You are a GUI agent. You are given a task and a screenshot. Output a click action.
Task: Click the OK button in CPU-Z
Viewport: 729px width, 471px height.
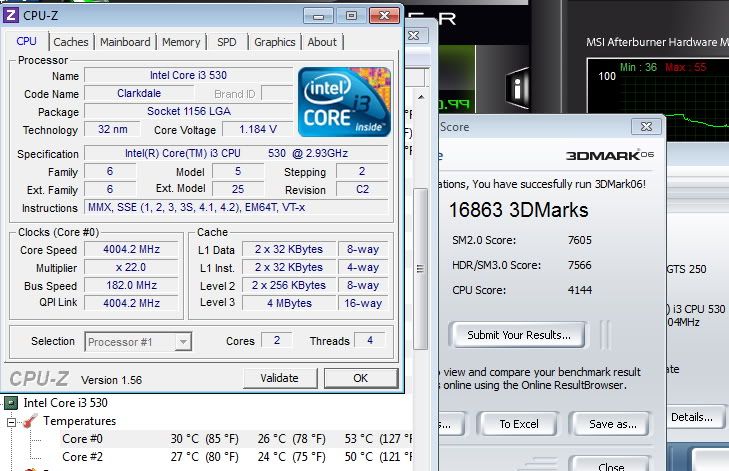(361, 378)
